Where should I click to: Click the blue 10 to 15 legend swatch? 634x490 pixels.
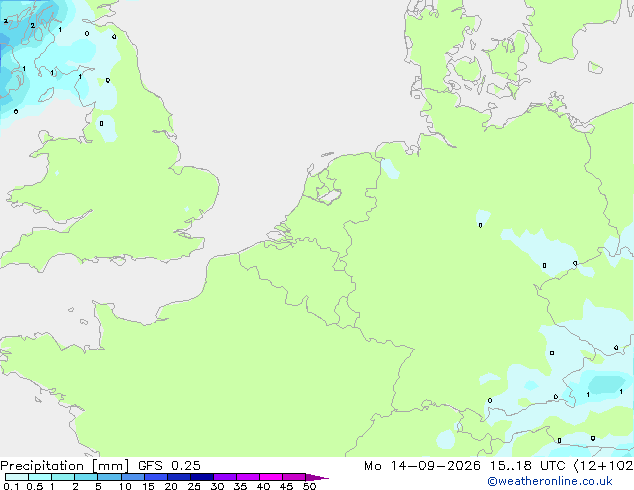tap(133, 477)
